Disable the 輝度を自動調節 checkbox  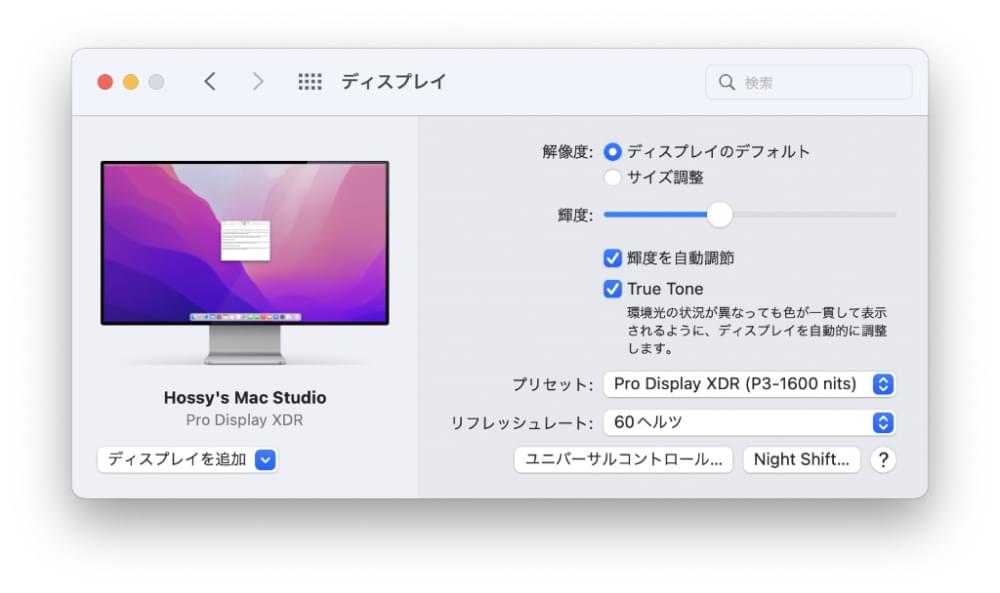coord(613,258)
